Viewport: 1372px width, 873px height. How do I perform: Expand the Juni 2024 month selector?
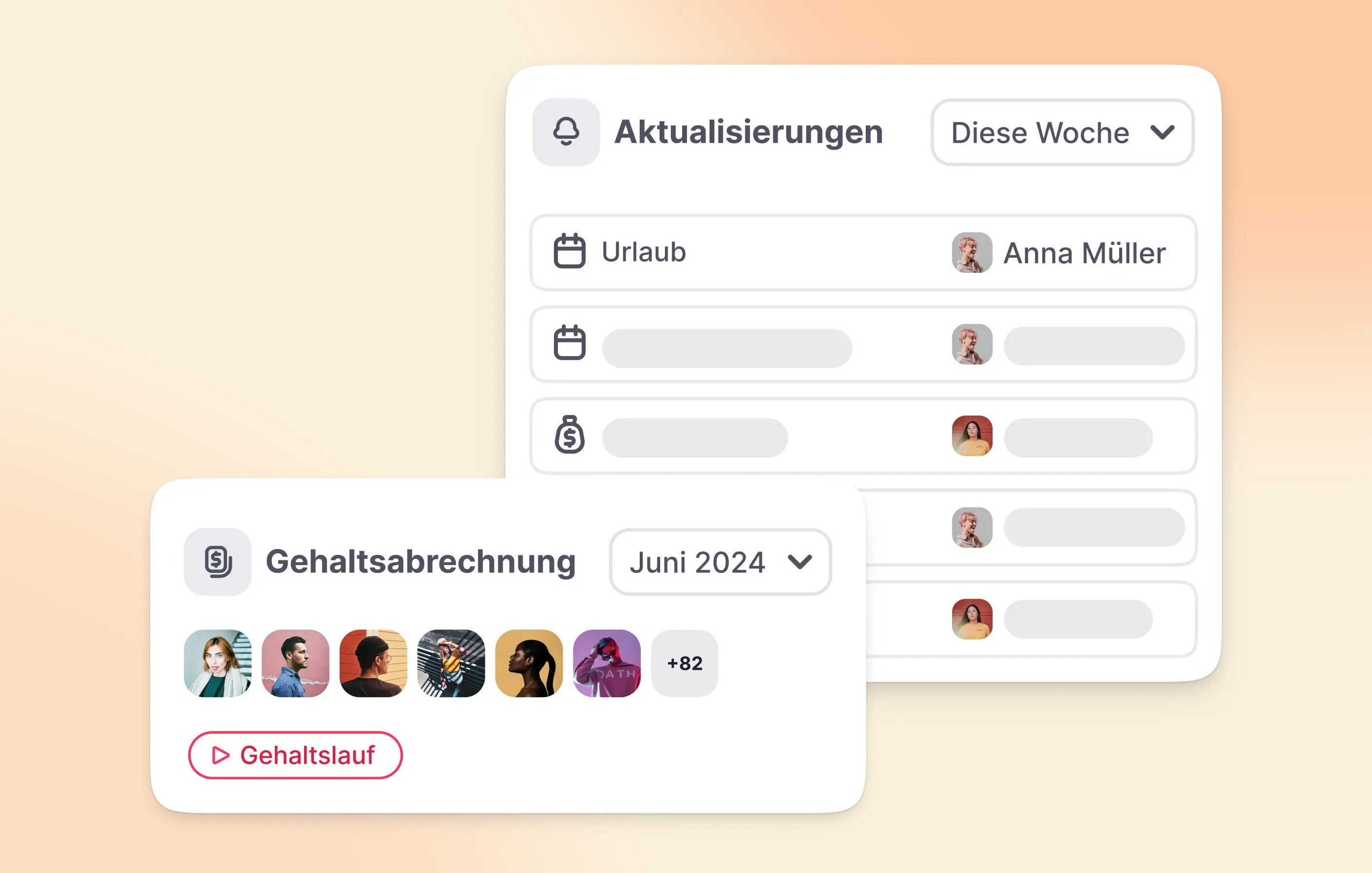720,562
